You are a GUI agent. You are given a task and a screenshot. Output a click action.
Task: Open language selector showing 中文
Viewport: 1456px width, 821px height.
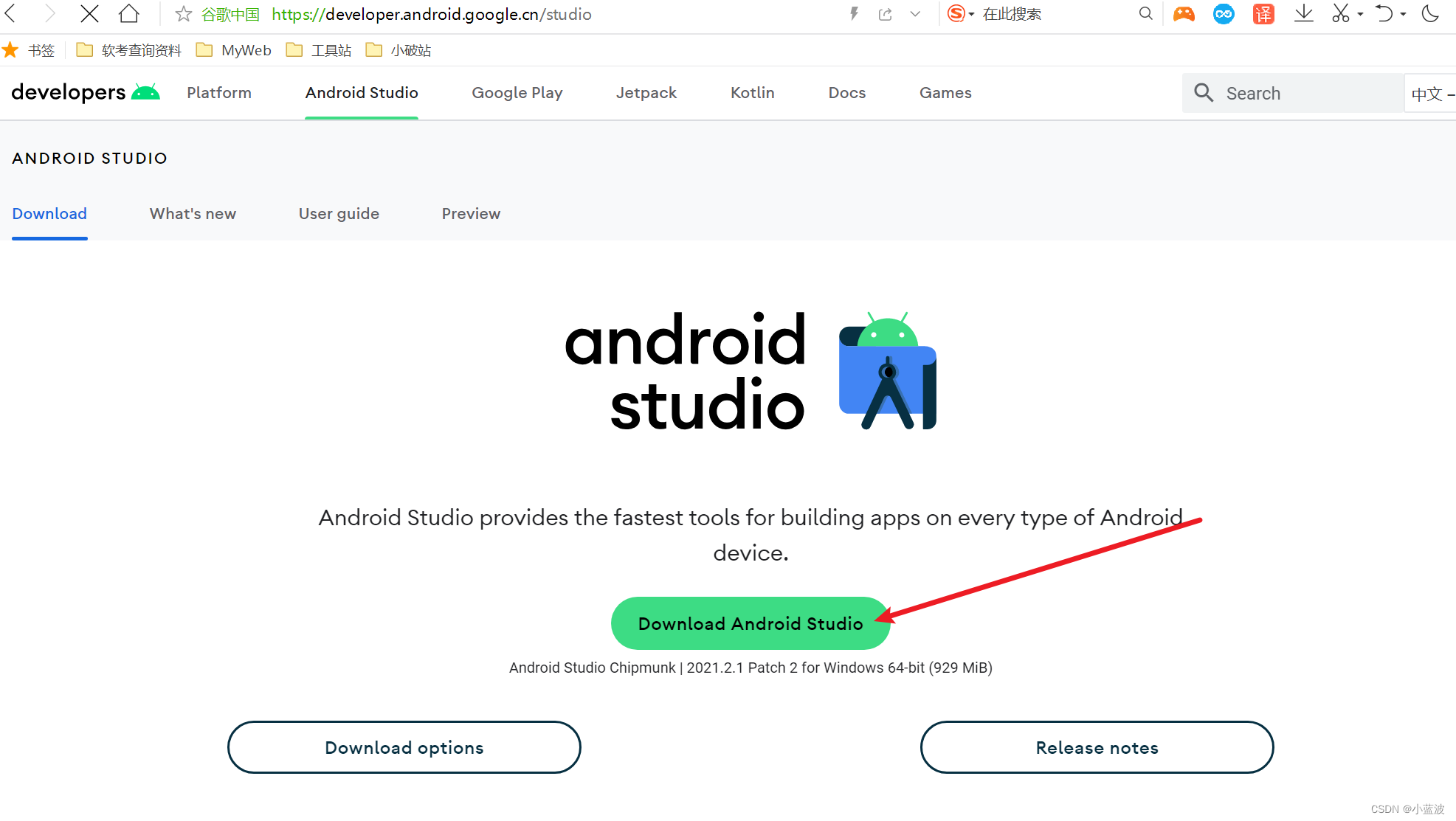(1430, 94)
